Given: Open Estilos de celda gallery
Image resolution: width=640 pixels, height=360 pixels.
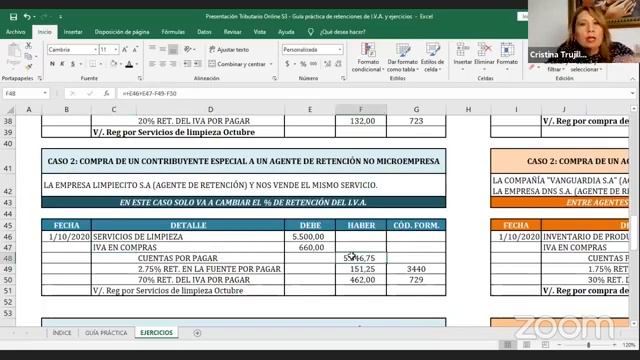Looking at the screenshot, I should 432,57.
